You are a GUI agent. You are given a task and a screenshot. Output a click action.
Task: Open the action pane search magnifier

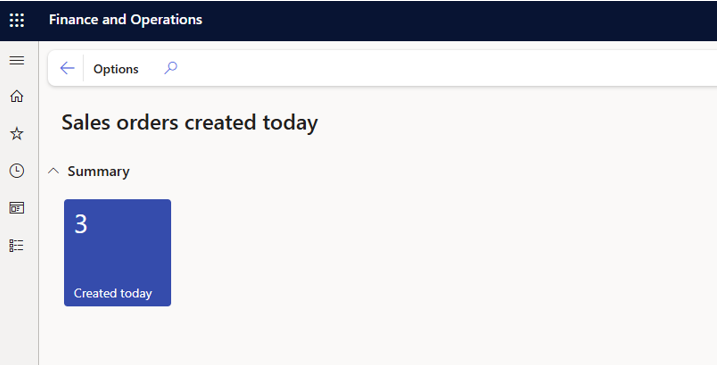coord(171,68)
